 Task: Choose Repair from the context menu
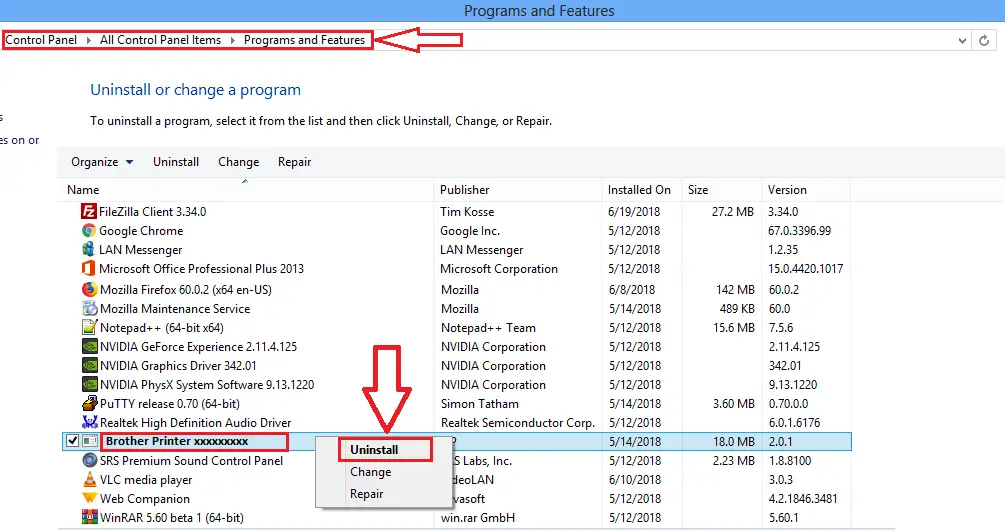[x=367, y=494]
